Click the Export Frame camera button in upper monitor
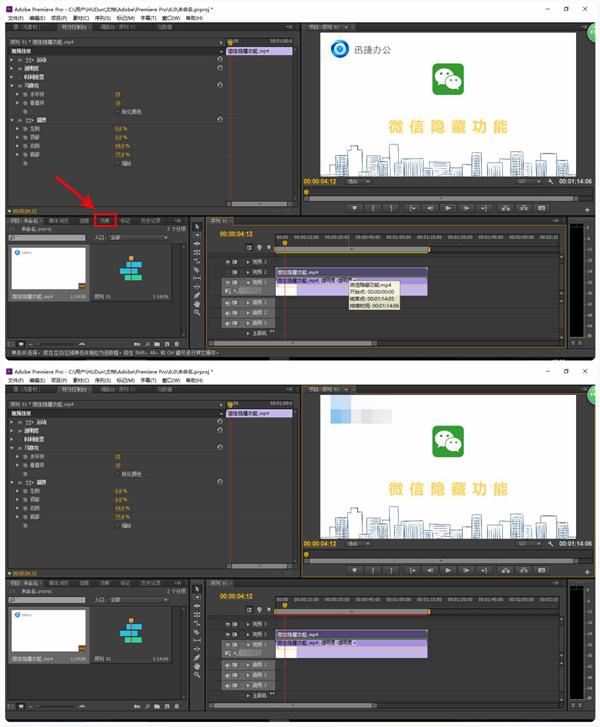The width and height of the screenshot is (600, 727). click(x=542, y=208)
